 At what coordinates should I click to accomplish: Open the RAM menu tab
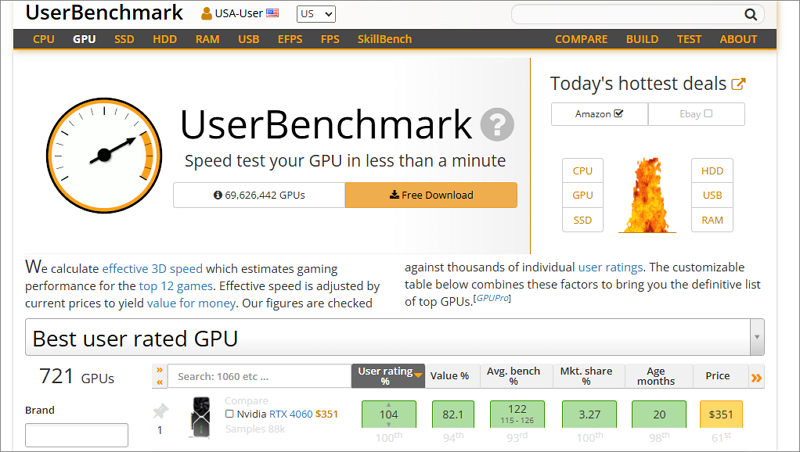(207, 39)
